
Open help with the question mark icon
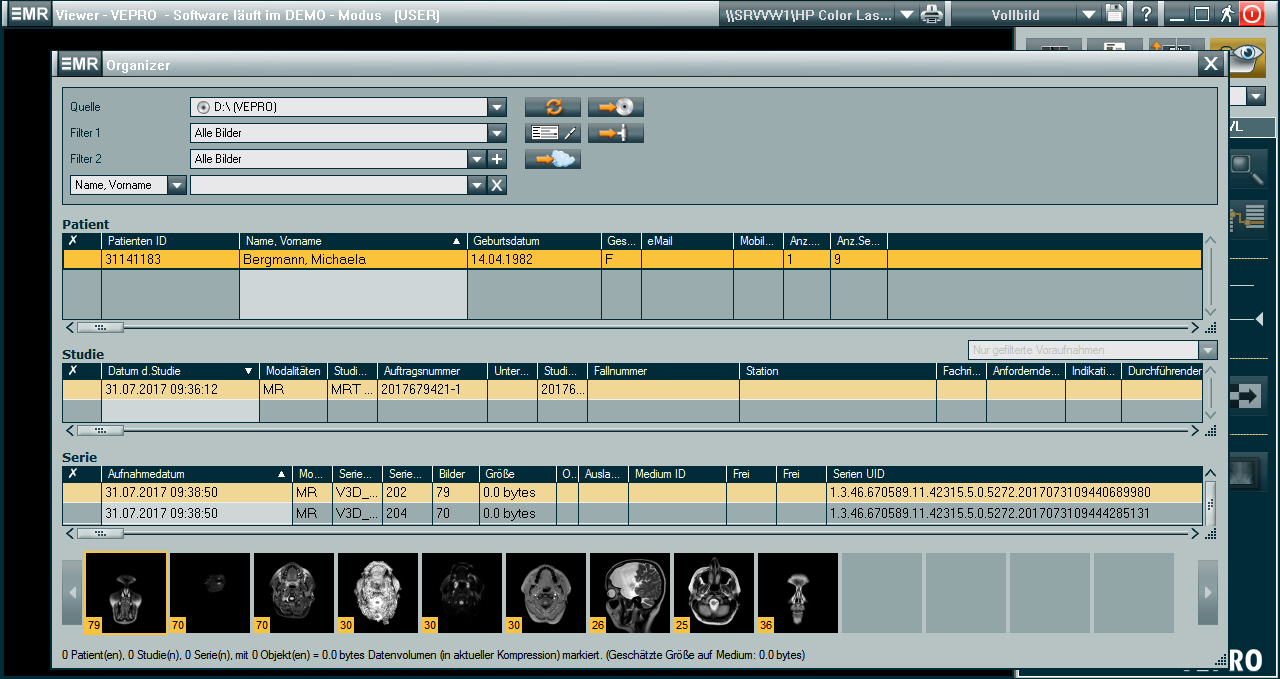[1146, 14]
